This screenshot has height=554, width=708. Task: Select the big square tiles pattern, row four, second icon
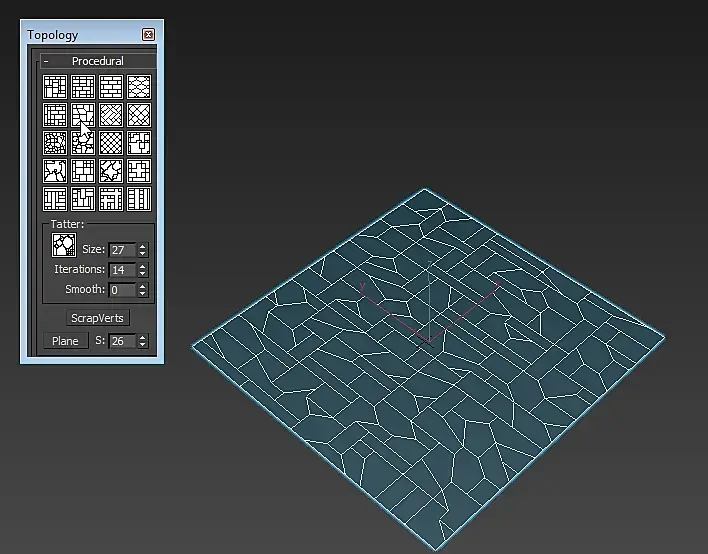(x=83, y=171)
